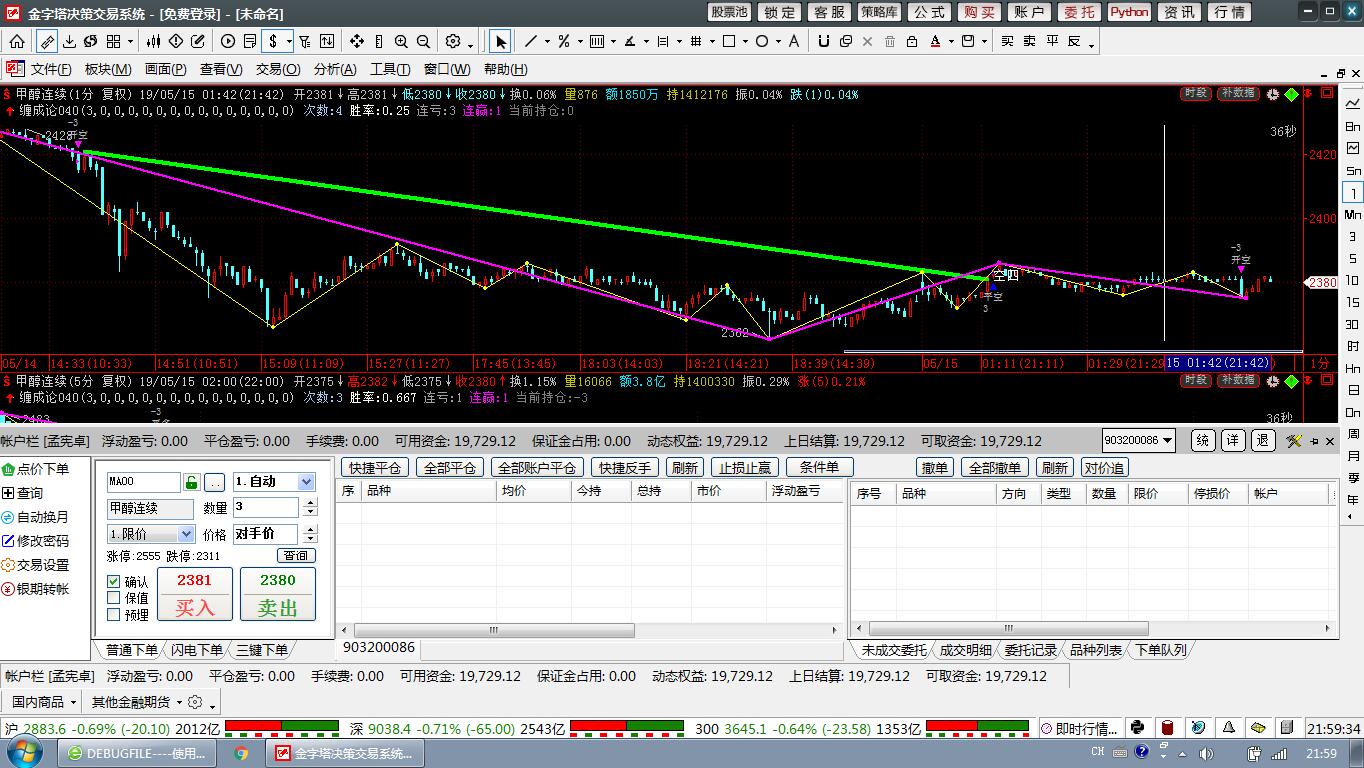This screenshot has width=1364, height=768.
Task: Open the 文件(F) menu
Action: coord(51,69)
